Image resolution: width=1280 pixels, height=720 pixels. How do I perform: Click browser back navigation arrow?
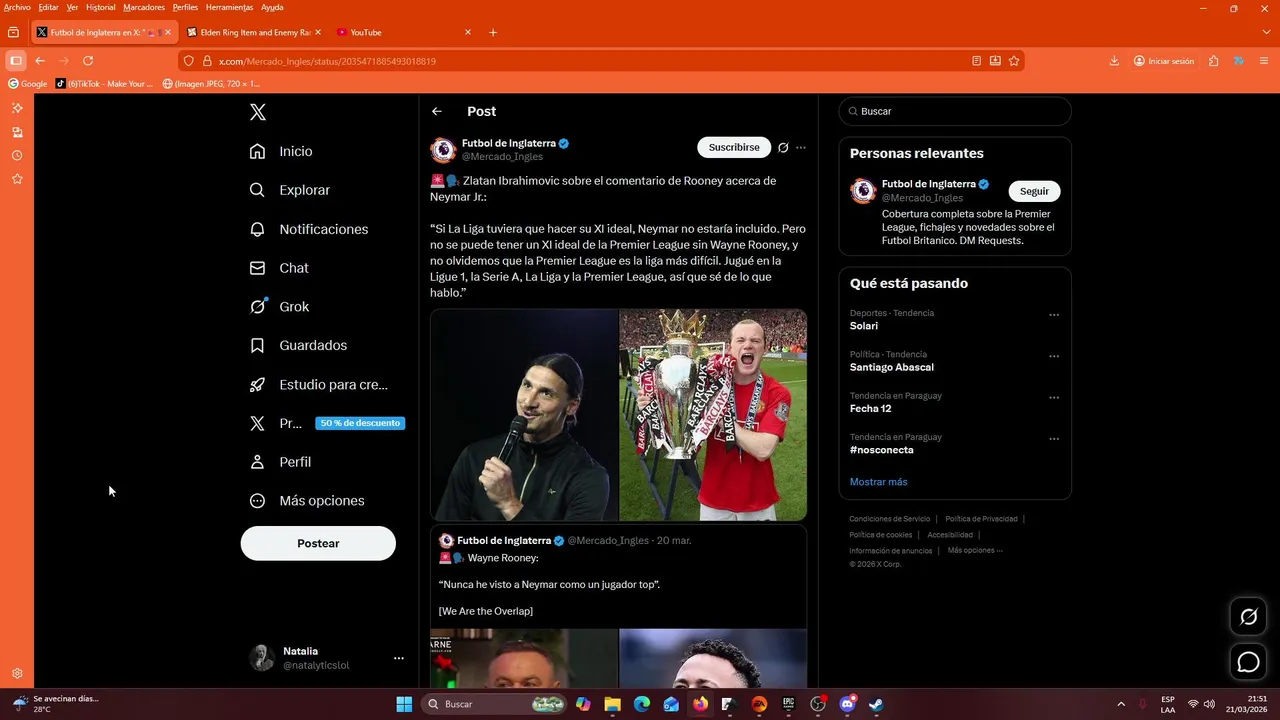(40, 61)
